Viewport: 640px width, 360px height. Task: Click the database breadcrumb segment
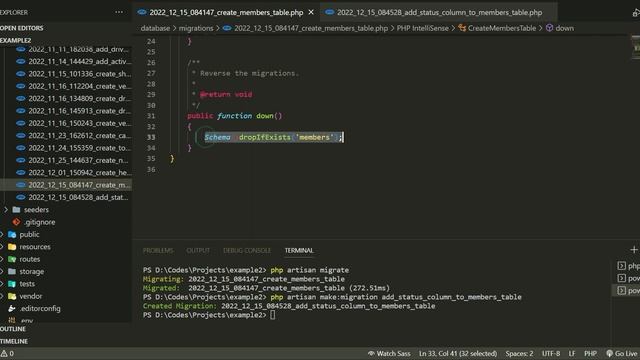[155, 28]
